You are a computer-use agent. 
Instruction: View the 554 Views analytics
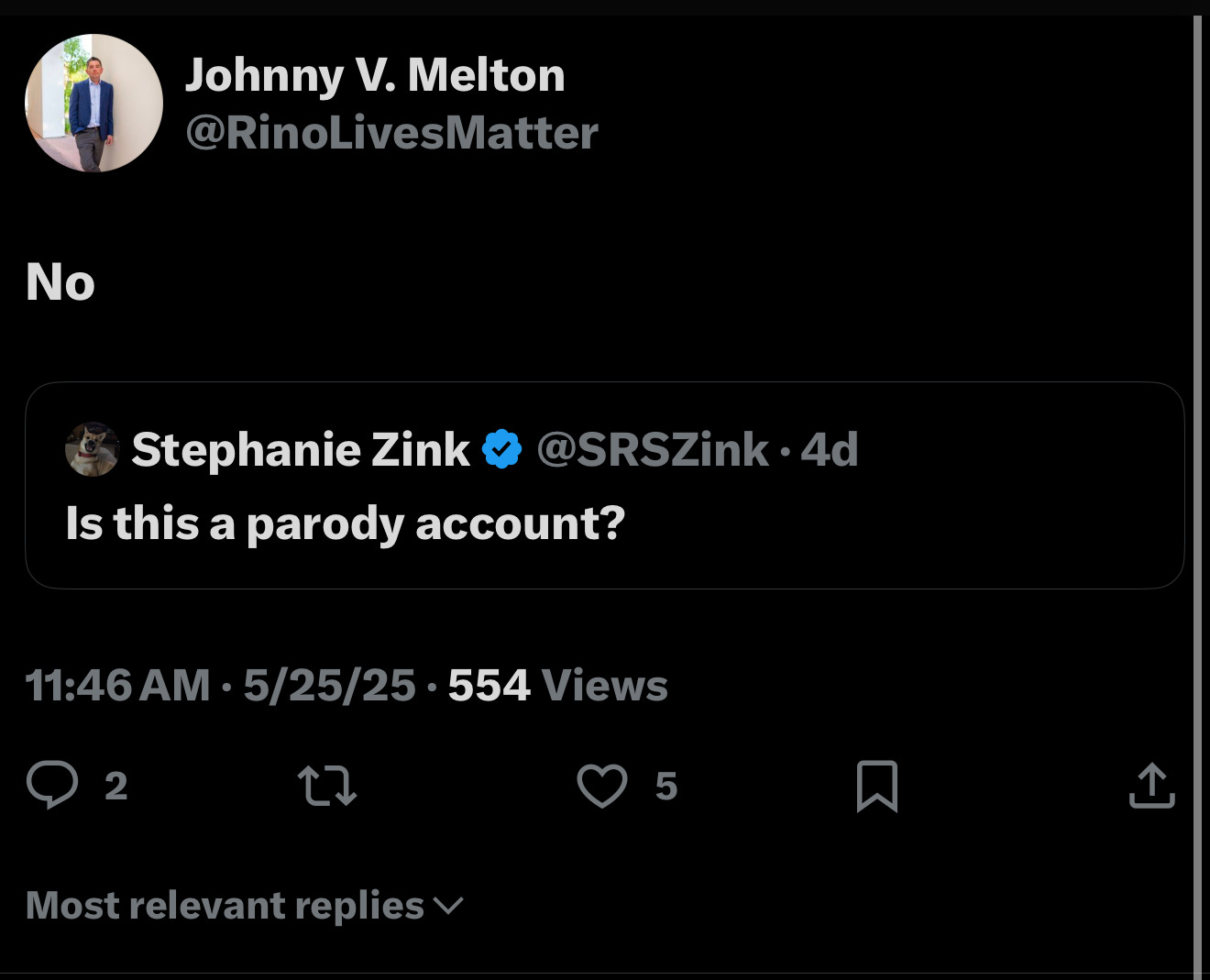pyautogui.click(x=557, y=686)
